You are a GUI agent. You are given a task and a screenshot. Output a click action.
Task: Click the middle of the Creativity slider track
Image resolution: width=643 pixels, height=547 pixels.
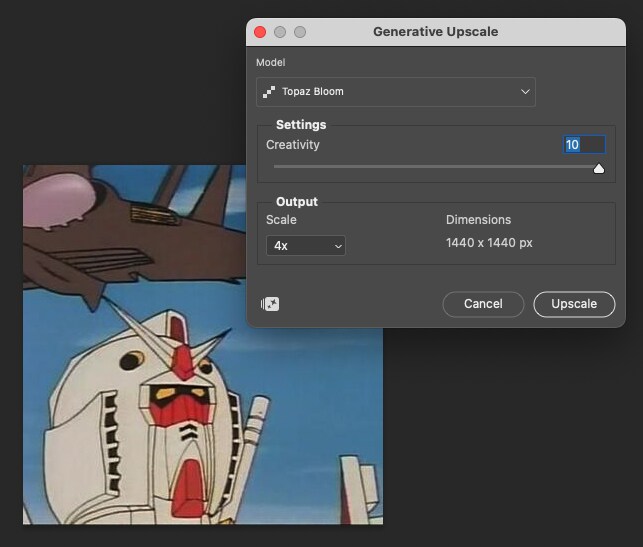tap(435, 167)
